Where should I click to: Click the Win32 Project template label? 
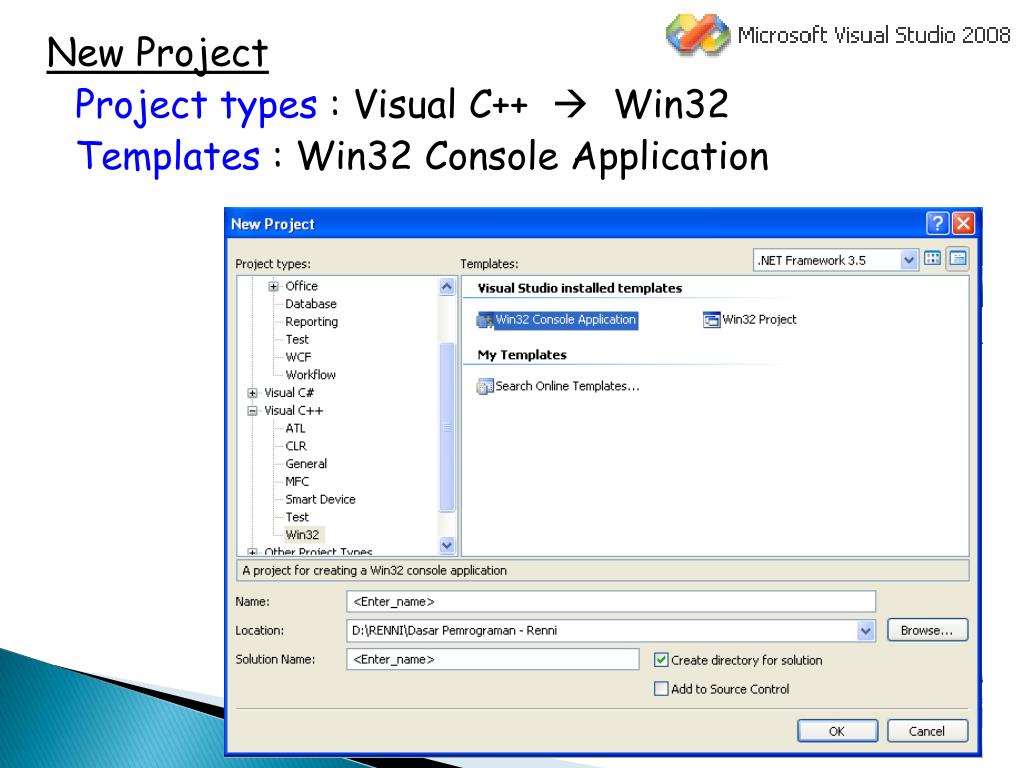760,320
